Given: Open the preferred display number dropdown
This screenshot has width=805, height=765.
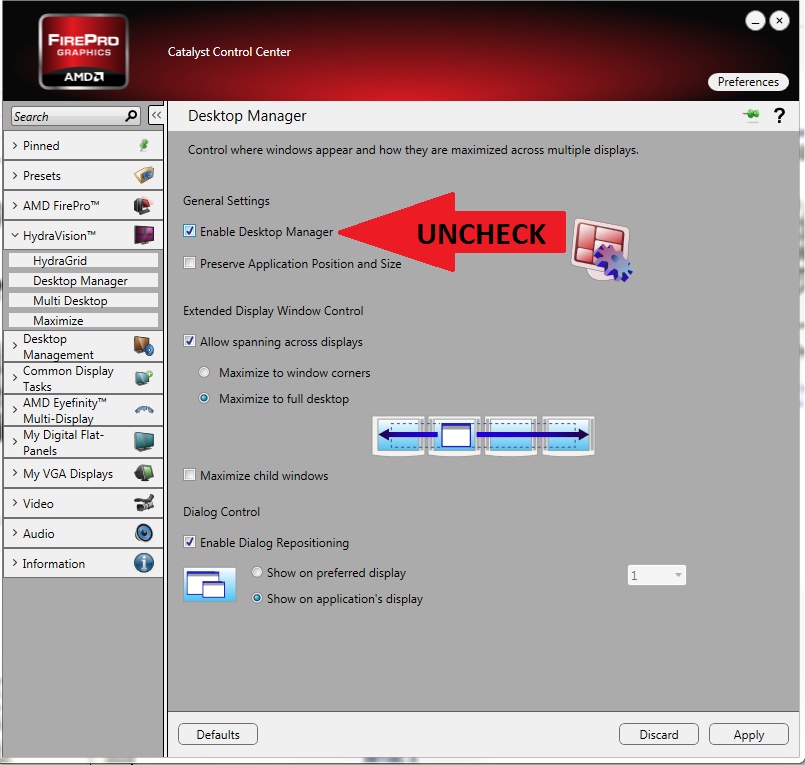Looking at the screenshot, I should tap(657, 575).
